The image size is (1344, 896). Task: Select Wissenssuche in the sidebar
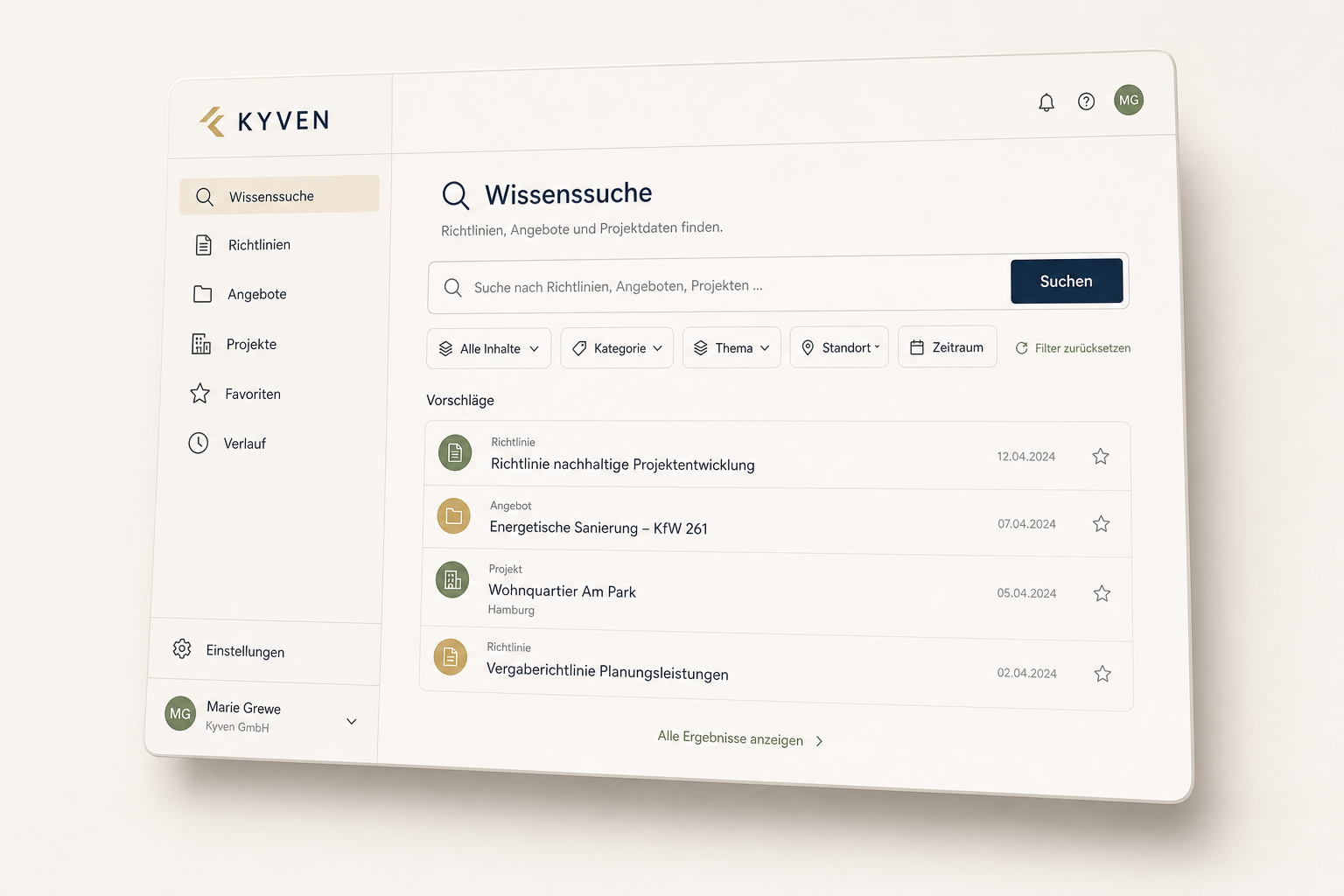279,195
